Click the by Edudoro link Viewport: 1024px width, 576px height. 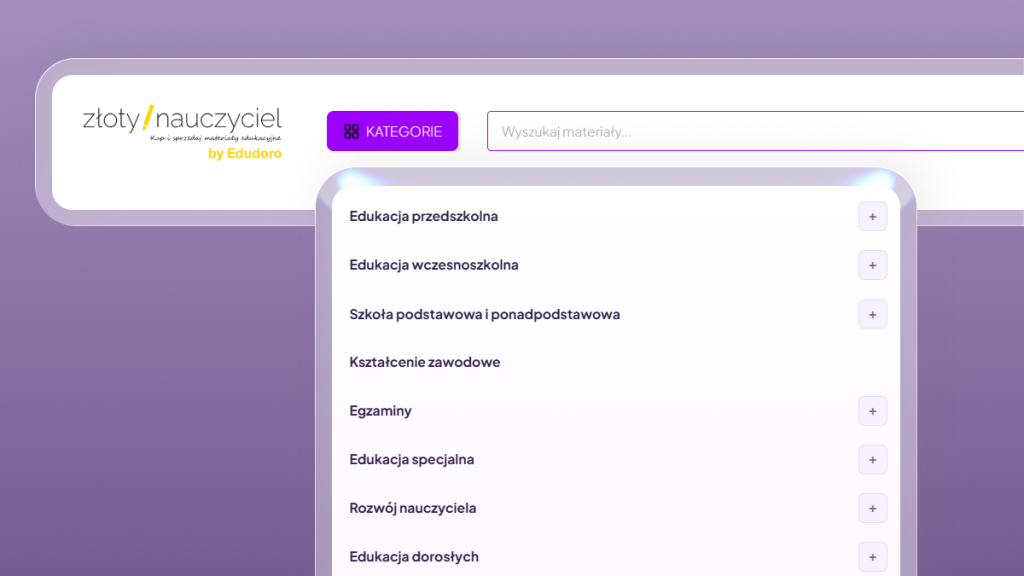tap(244, 154)
